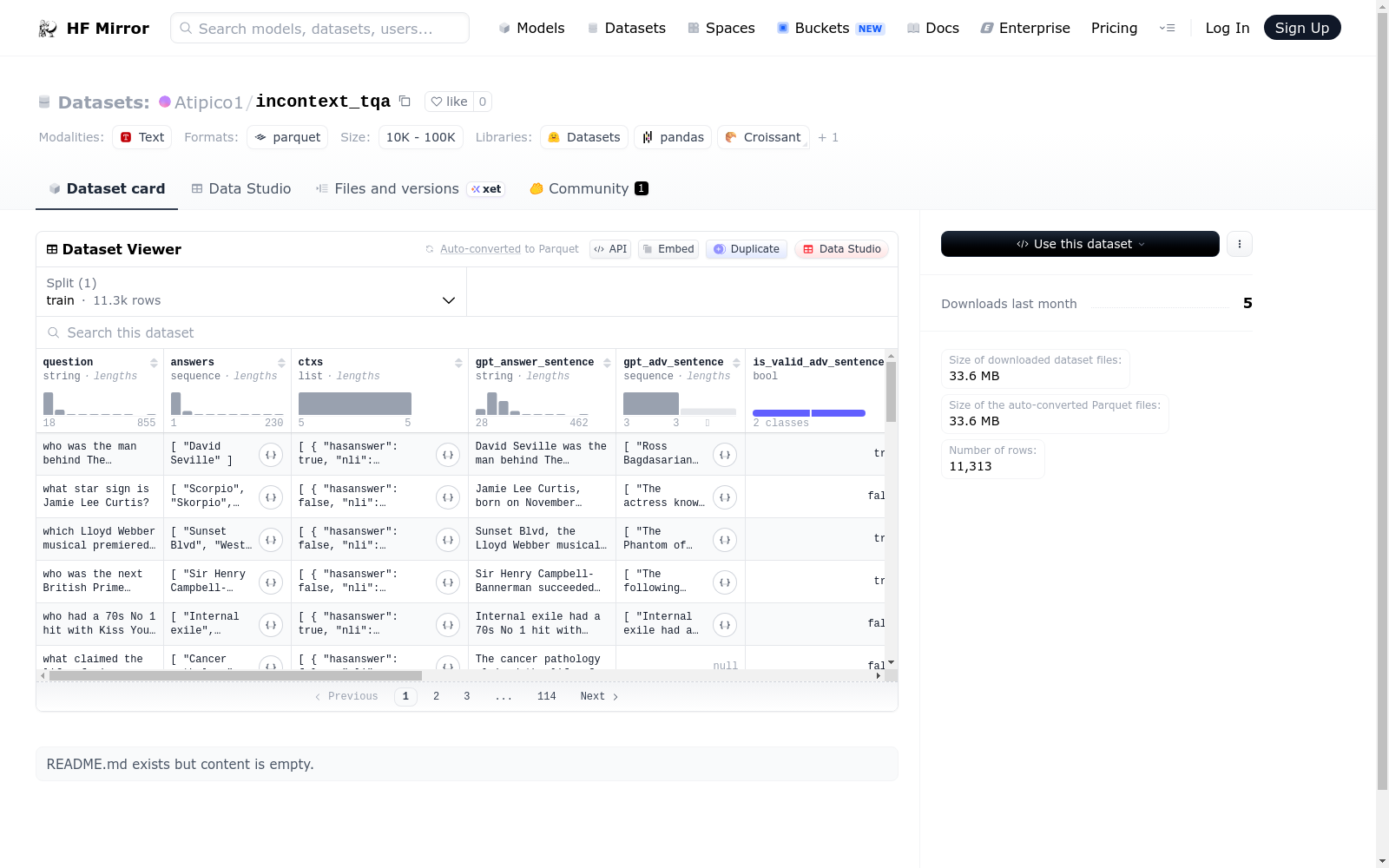
Task: Expand JSON icon for Ross Bagdasarian adv sentence
Action: tap(725, 454)
